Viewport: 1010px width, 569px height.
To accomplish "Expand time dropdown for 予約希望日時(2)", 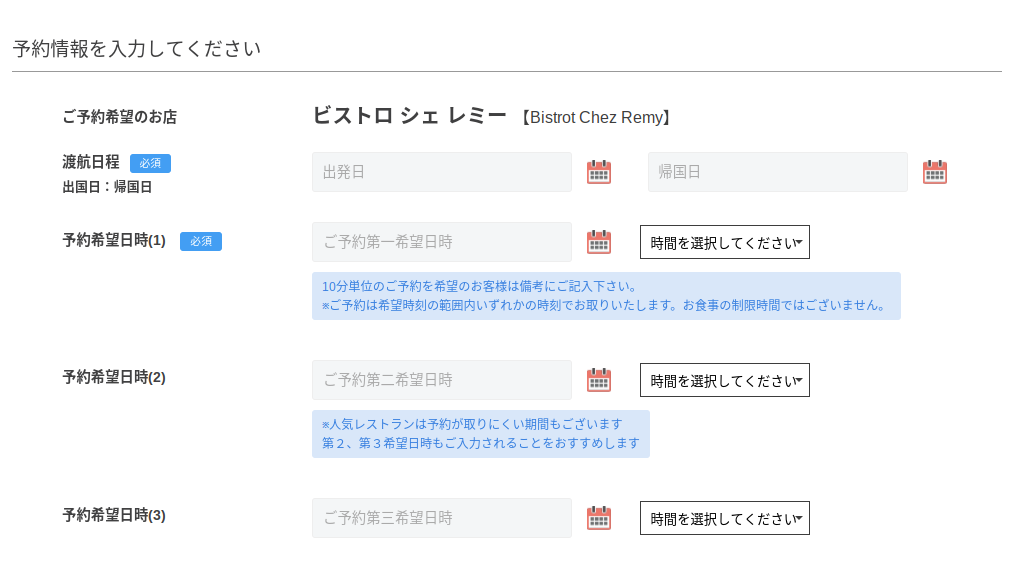I will click(725, 380).
